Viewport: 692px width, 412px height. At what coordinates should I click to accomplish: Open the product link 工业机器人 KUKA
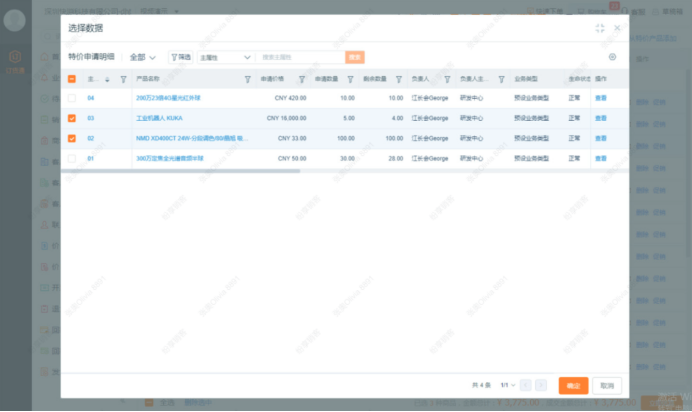[x=159, y=118]
